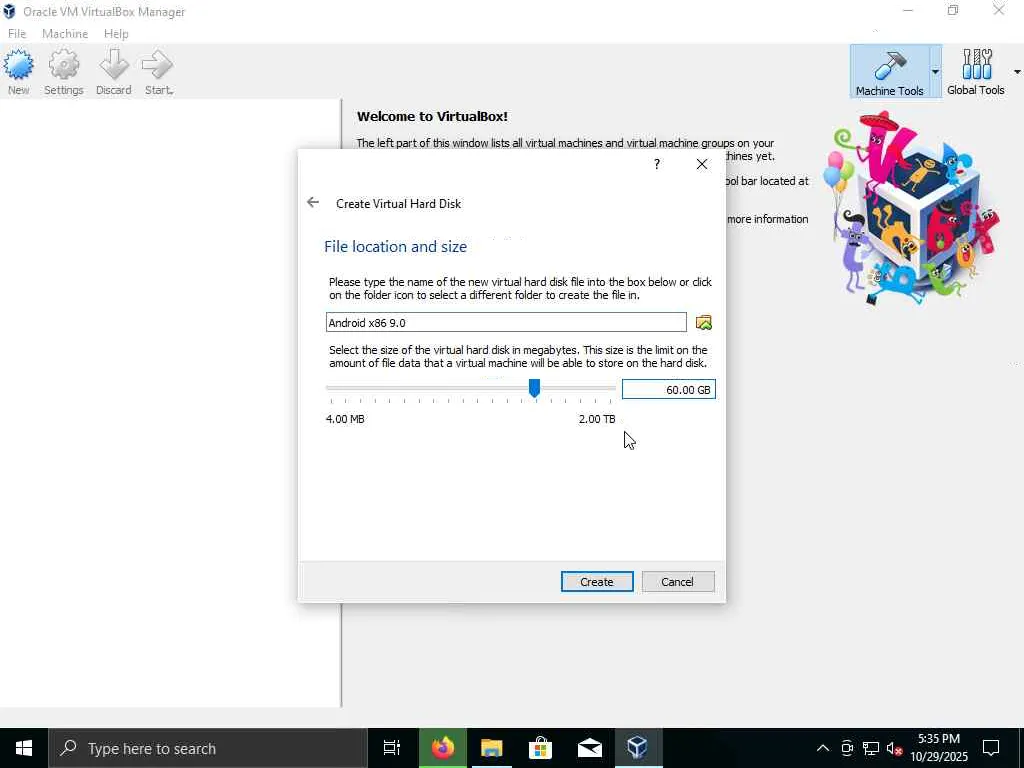This screenshot has height=768, width=1024.
Task: Open the Mail app from the taskbar
Action: pos(589,748)
